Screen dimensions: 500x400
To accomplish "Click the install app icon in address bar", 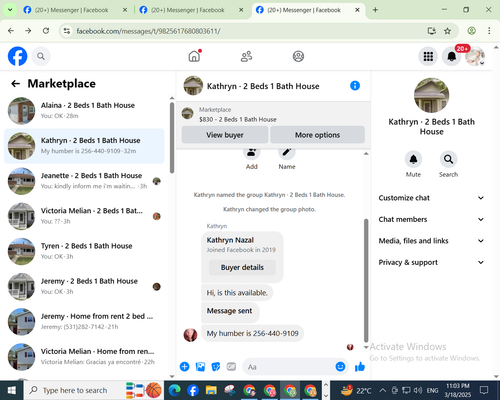I will pyautogui.click(x=432, y=31).
